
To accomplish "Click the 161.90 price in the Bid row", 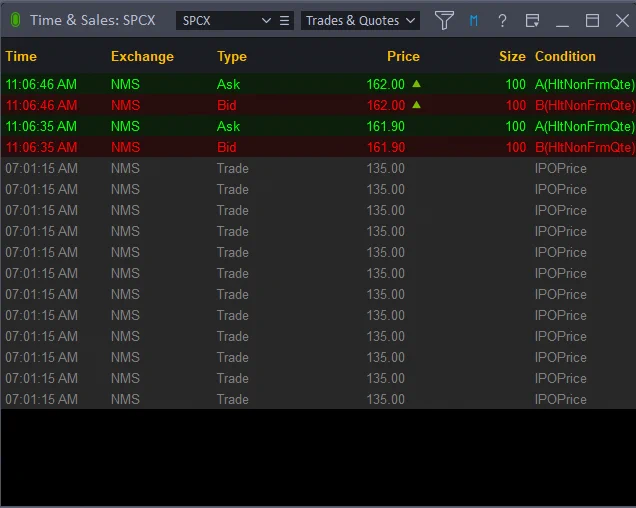I will click(385, 147).
